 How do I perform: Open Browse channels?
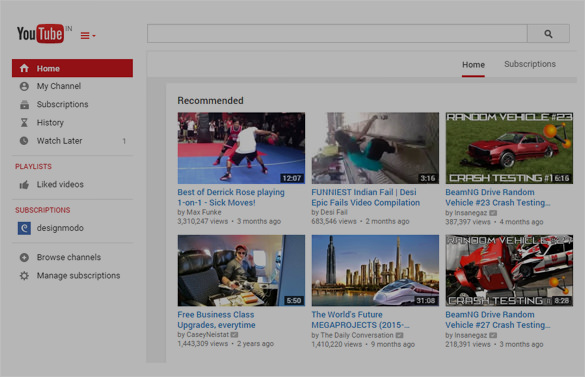coord(69,257)
